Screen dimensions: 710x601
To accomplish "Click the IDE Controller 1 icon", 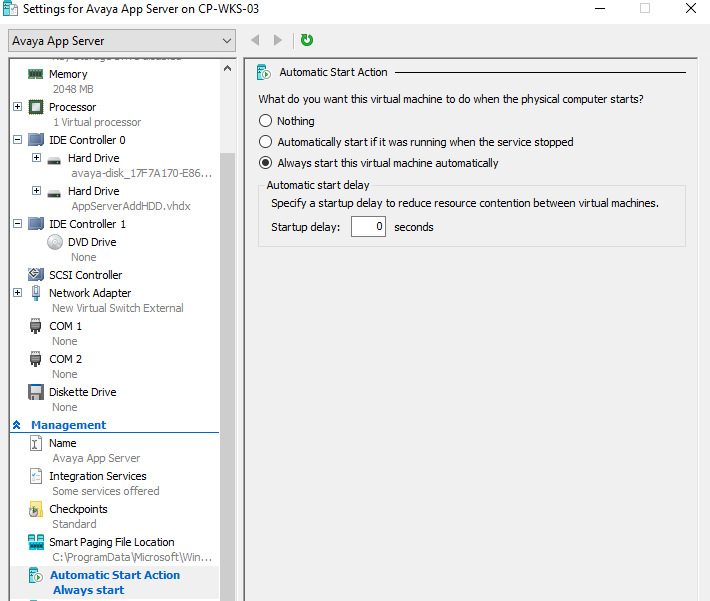I will click(36, 224).
